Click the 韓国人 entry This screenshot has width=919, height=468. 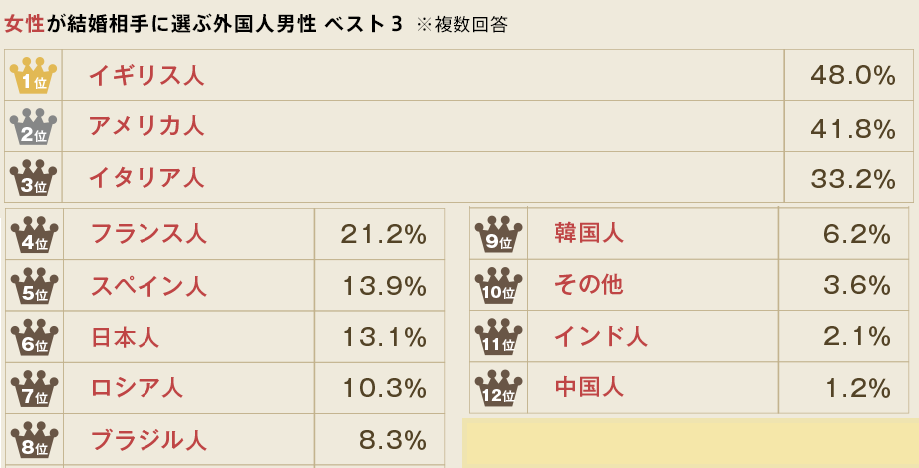(x=589, y=235)
